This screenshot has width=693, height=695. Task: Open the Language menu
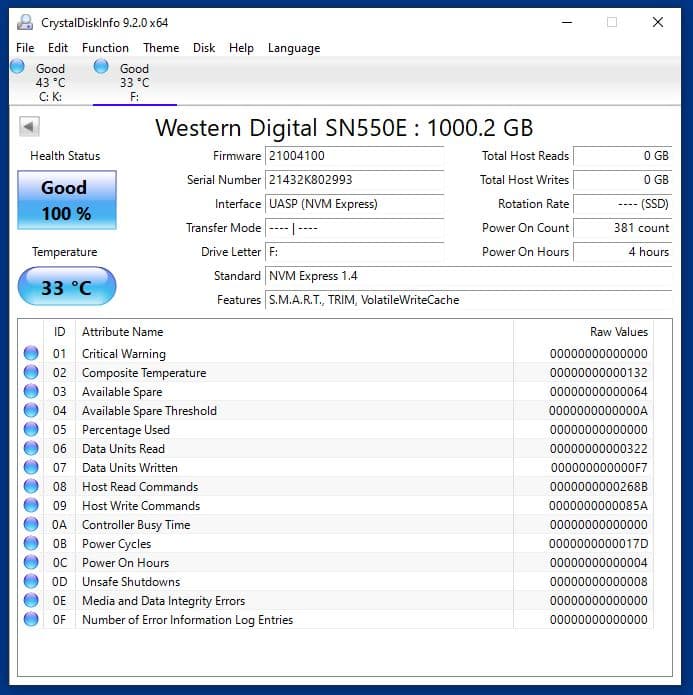pos(294,47)
